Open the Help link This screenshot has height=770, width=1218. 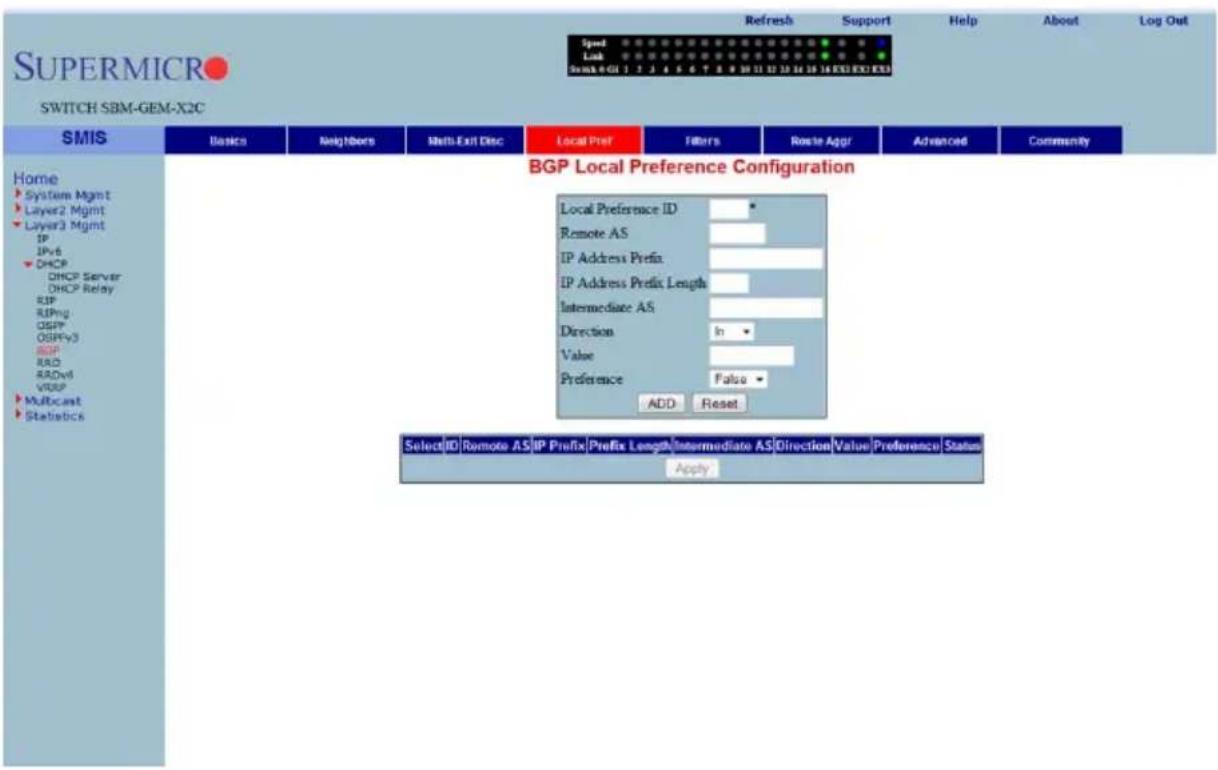(x=964, y=20)
